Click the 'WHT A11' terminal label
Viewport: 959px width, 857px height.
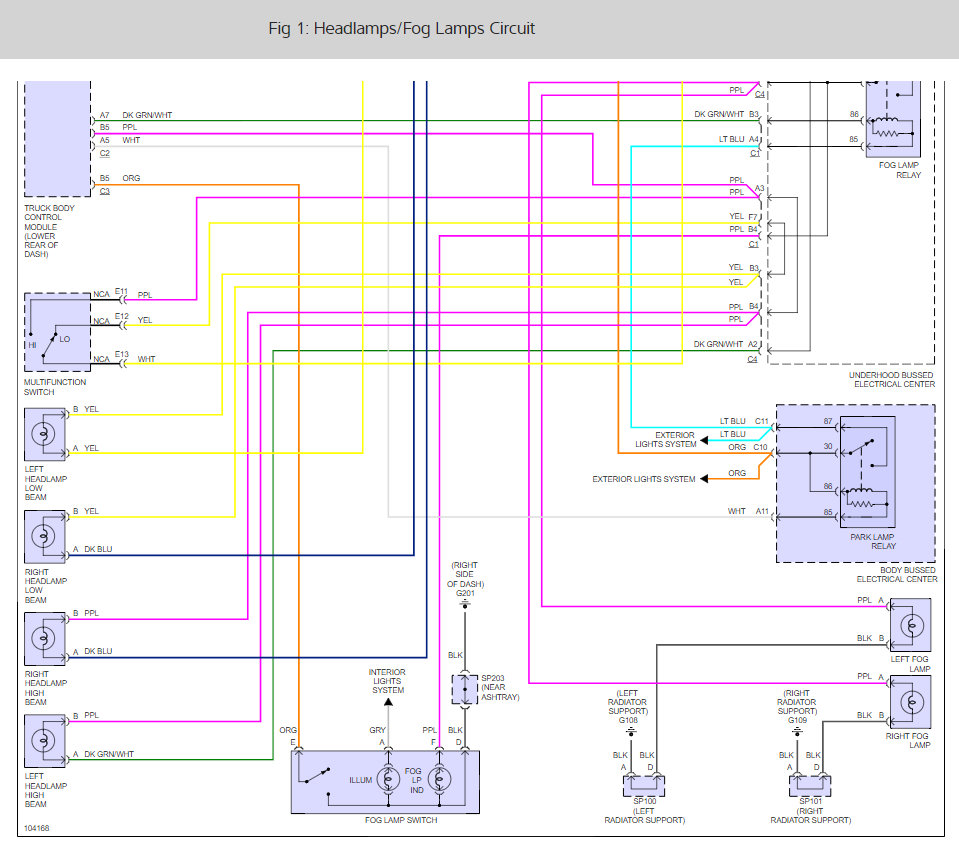click(x=748, y=511)
